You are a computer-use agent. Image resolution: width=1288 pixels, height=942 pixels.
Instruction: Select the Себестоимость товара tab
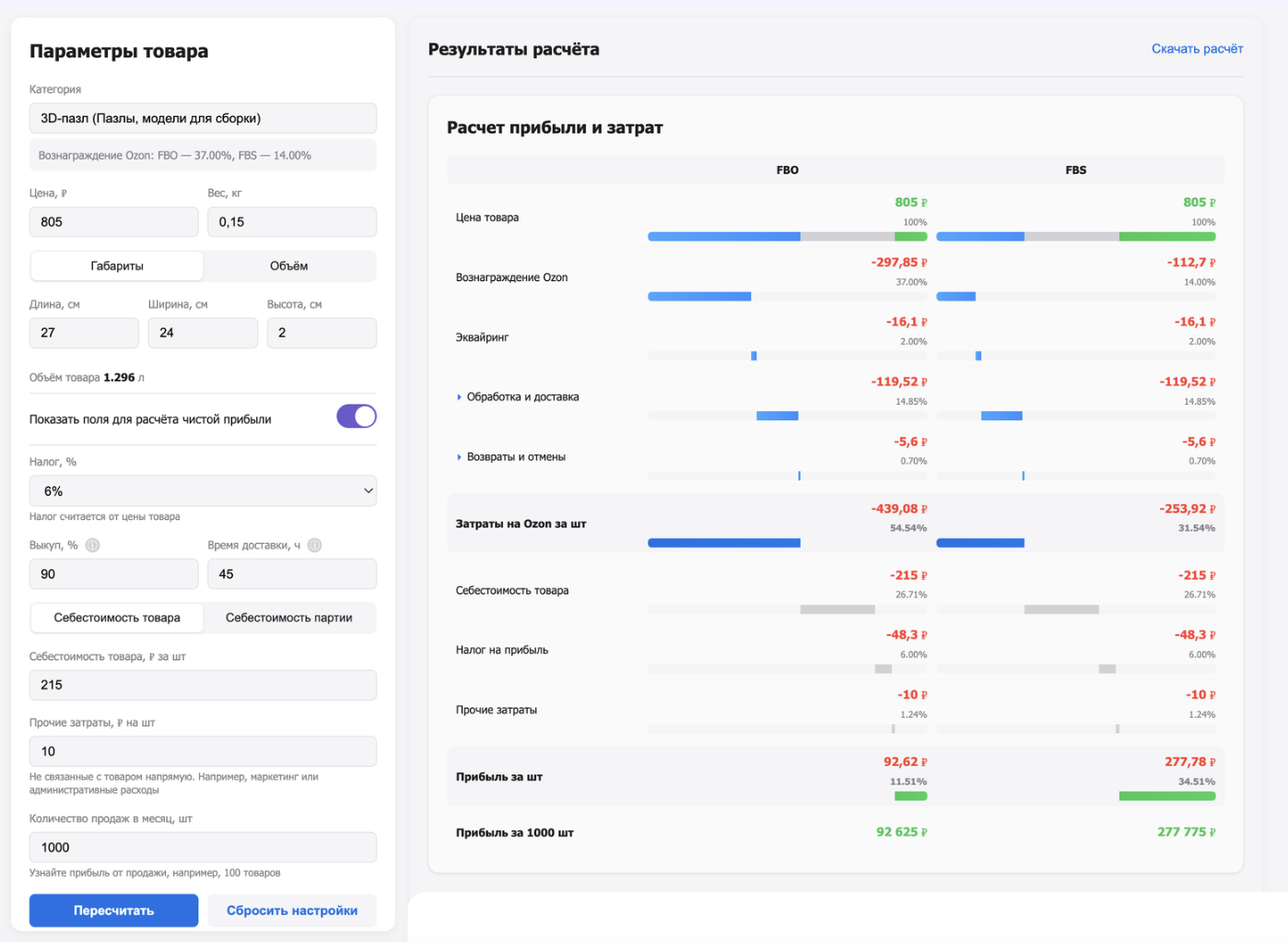[x=117, y=618]
